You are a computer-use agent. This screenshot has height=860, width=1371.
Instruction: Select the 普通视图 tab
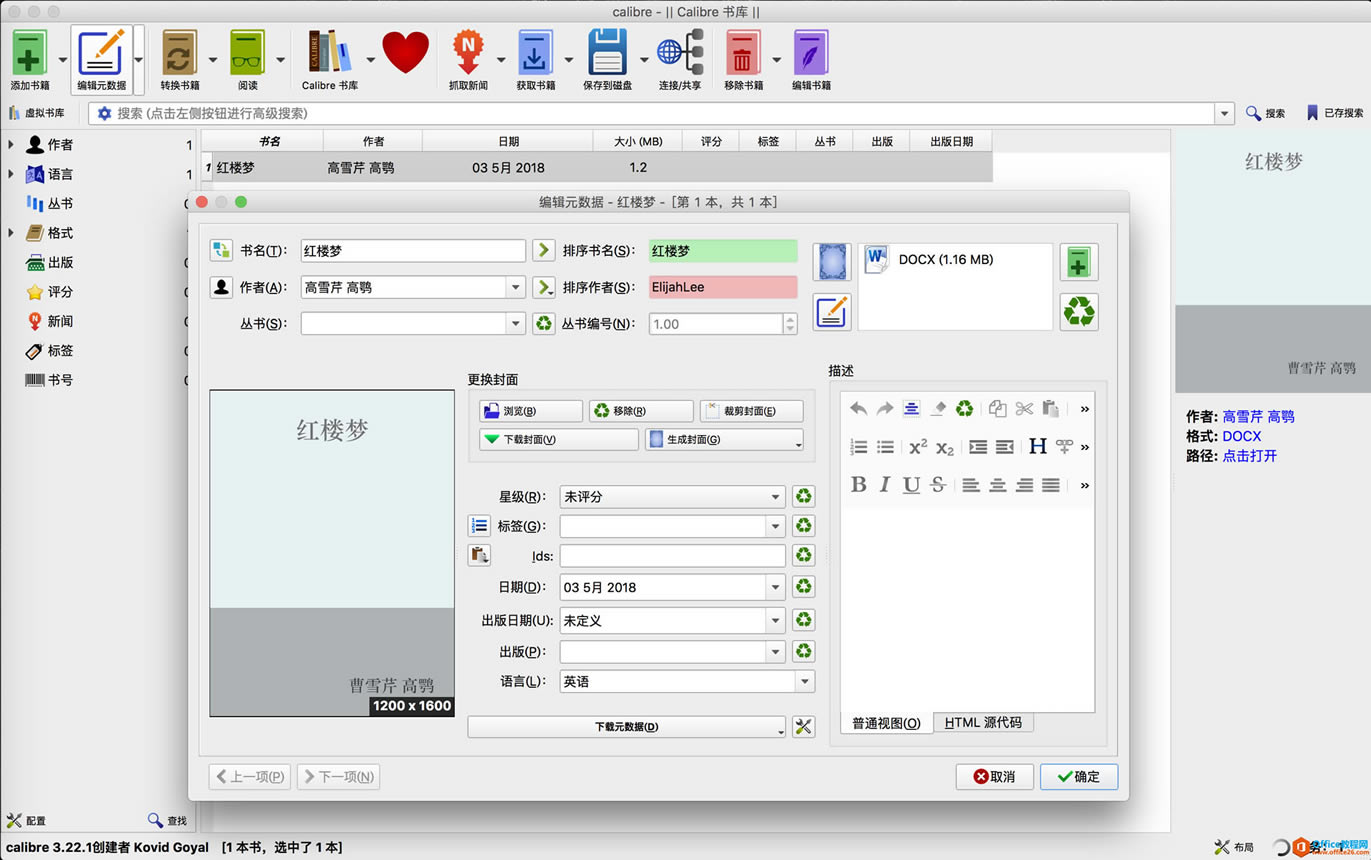point(884,722)
